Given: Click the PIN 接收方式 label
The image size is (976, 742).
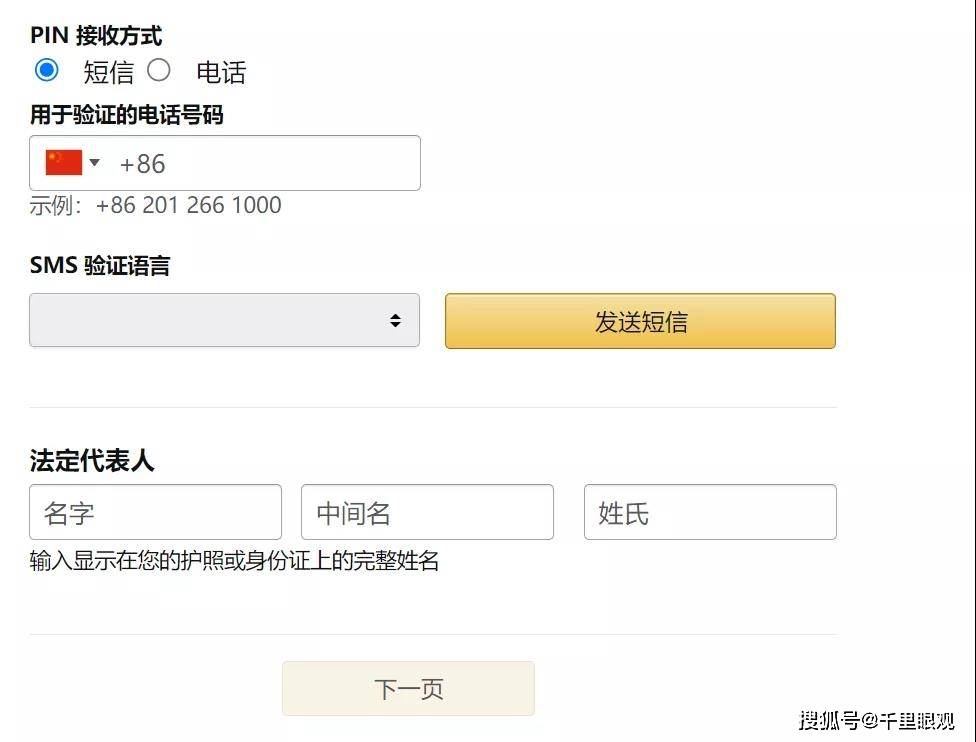Looking at the screenshot, I should coord(96,34).
